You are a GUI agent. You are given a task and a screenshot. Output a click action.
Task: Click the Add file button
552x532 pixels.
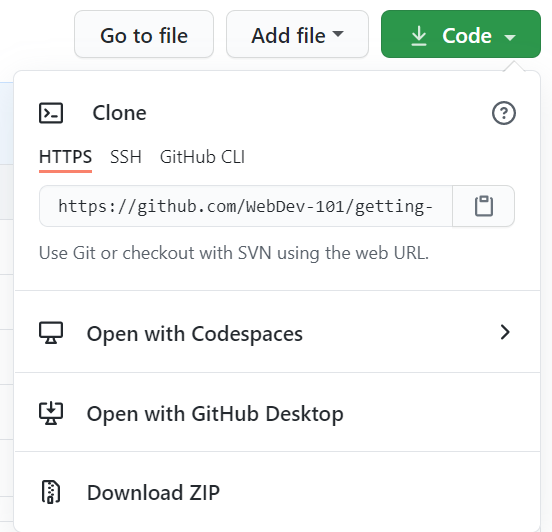(x=297, y=34)
